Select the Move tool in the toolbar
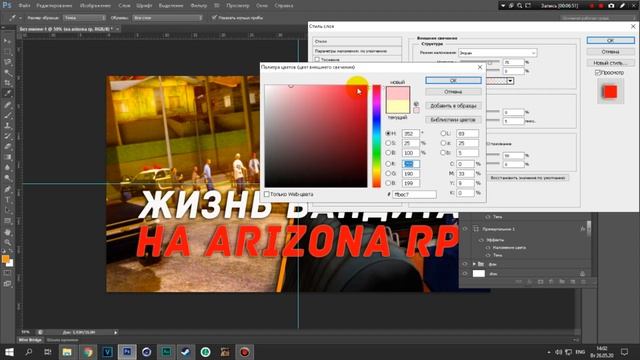The width and height of the screenshot is (640, 360). [7, 41]
